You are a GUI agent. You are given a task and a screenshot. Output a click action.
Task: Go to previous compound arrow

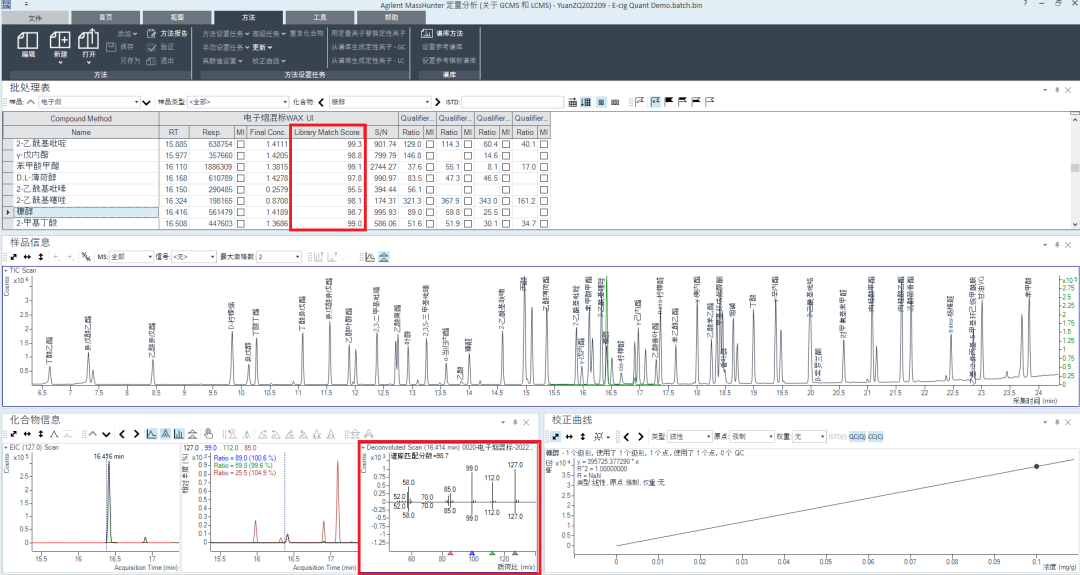pyautogui.click(x=321, y=102)
